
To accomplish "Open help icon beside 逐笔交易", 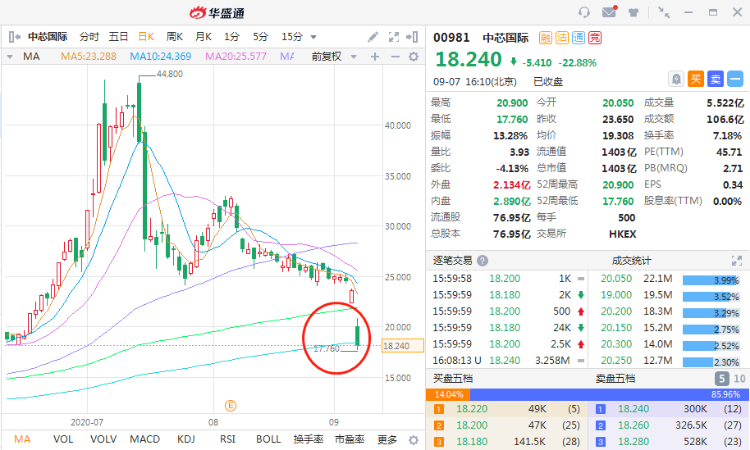I will point(483,261).
